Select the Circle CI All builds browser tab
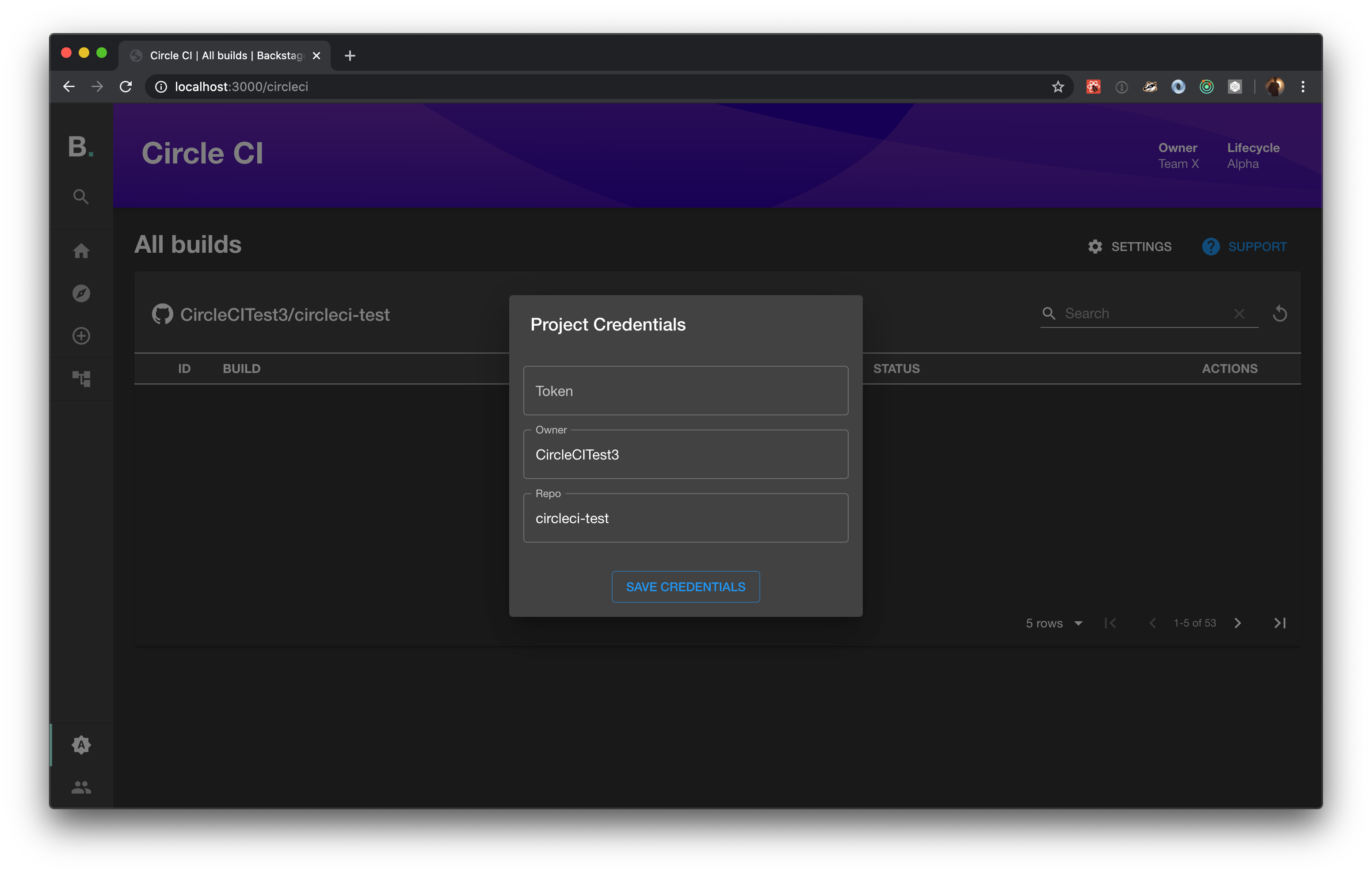The image size is (1372, 874). click(225, 55)
